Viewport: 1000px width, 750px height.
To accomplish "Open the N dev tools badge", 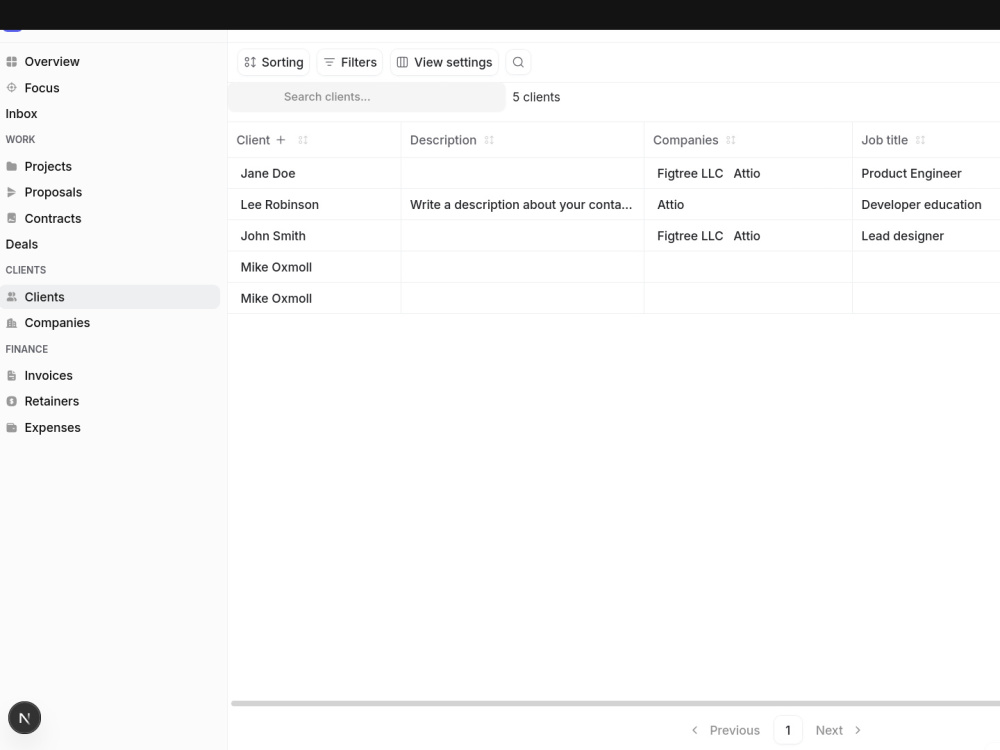I will pyautogui.click(x=24, y=718).
